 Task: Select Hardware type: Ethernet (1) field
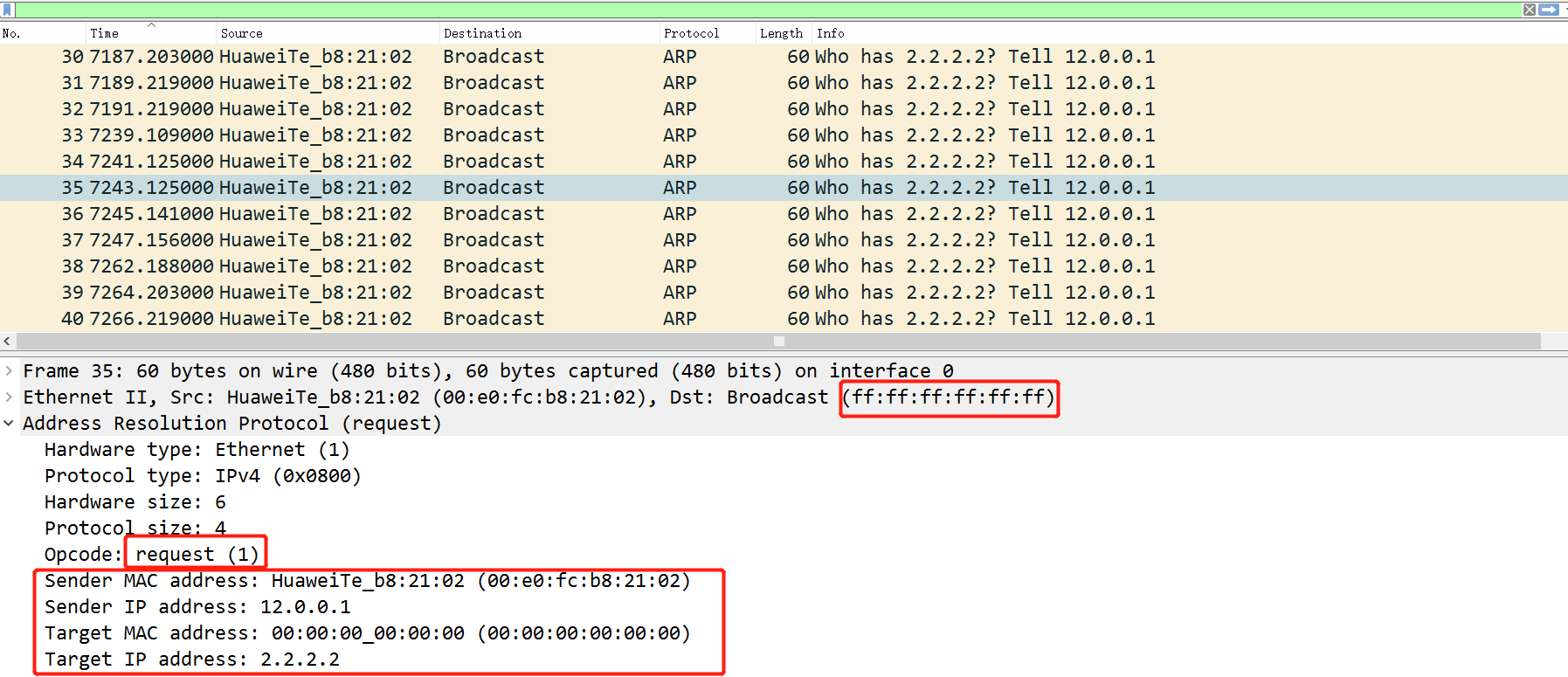(197, 450)
